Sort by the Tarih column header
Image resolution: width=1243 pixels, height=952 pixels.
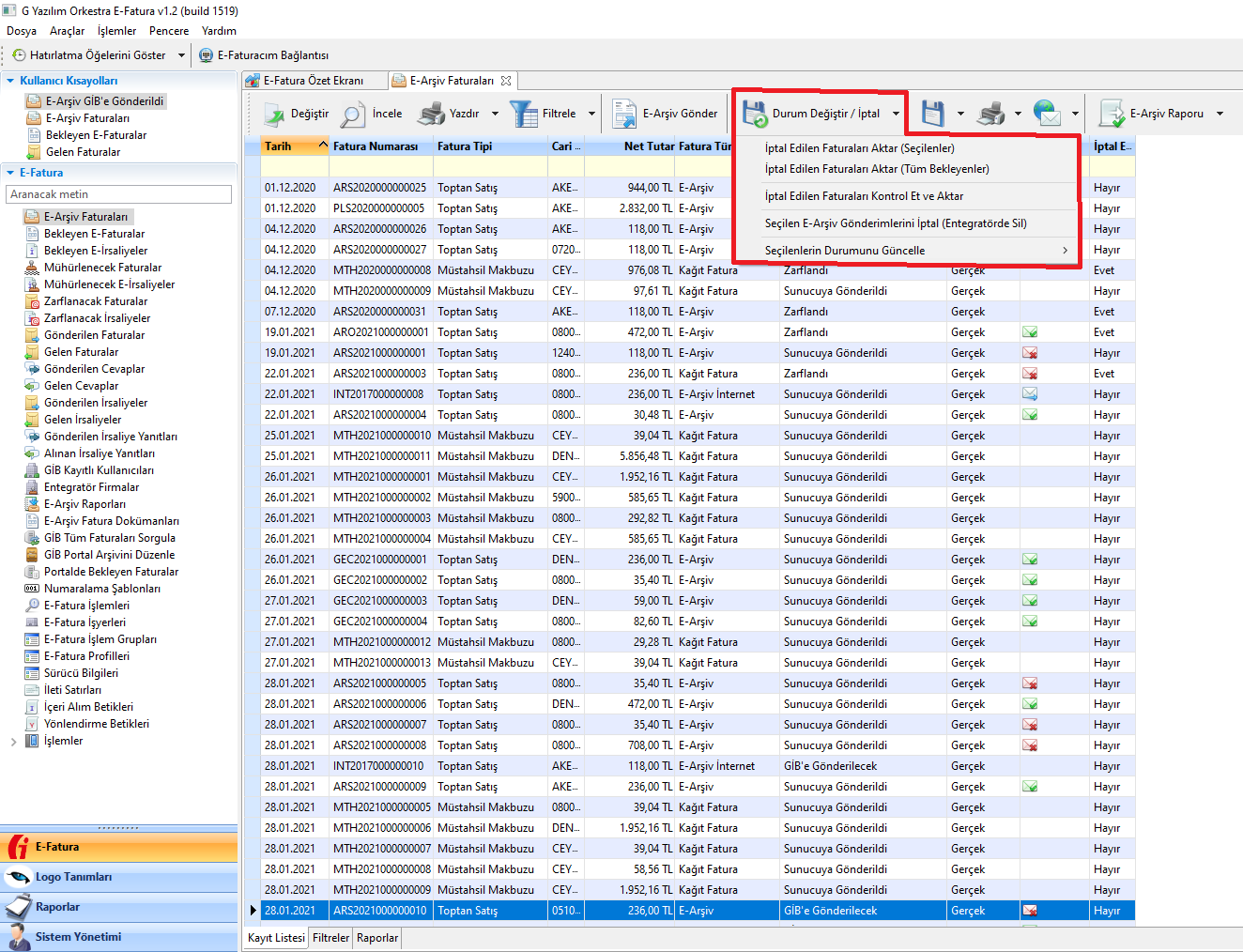pyautogui.click(x=278, y=146)
